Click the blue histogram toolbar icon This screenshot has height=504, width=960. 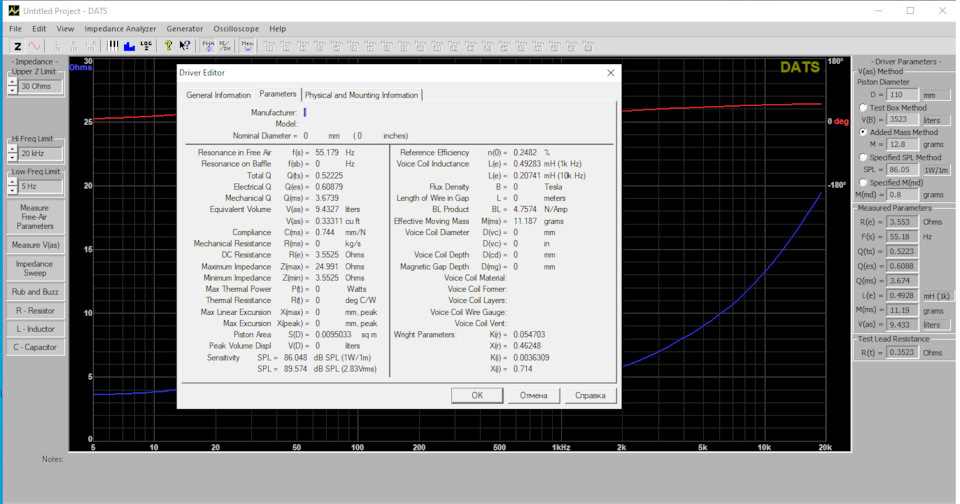pyautogui.click(x=129, y=46)
